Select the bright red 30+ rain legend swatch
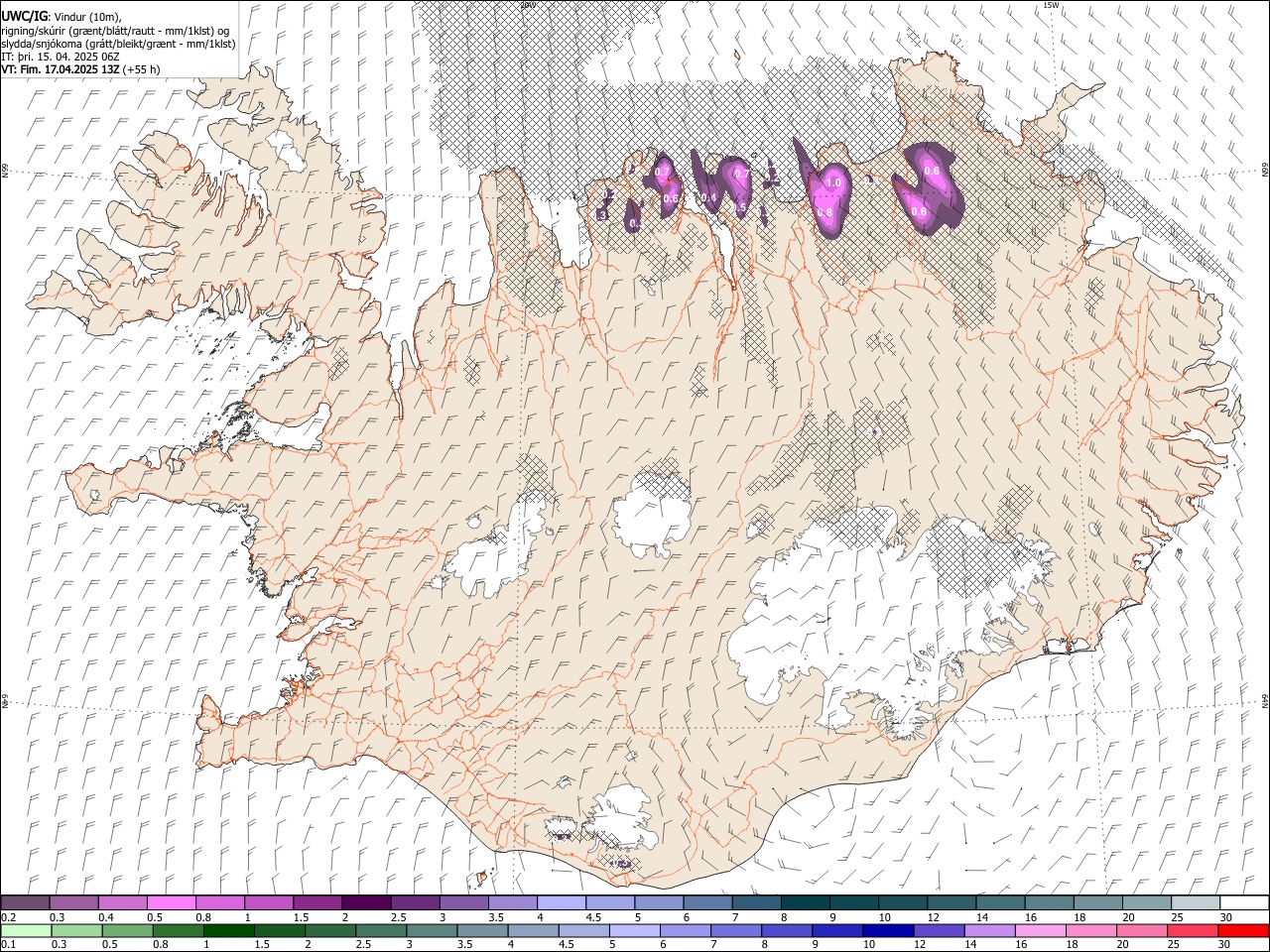1270x952 pixels. 1243,931
